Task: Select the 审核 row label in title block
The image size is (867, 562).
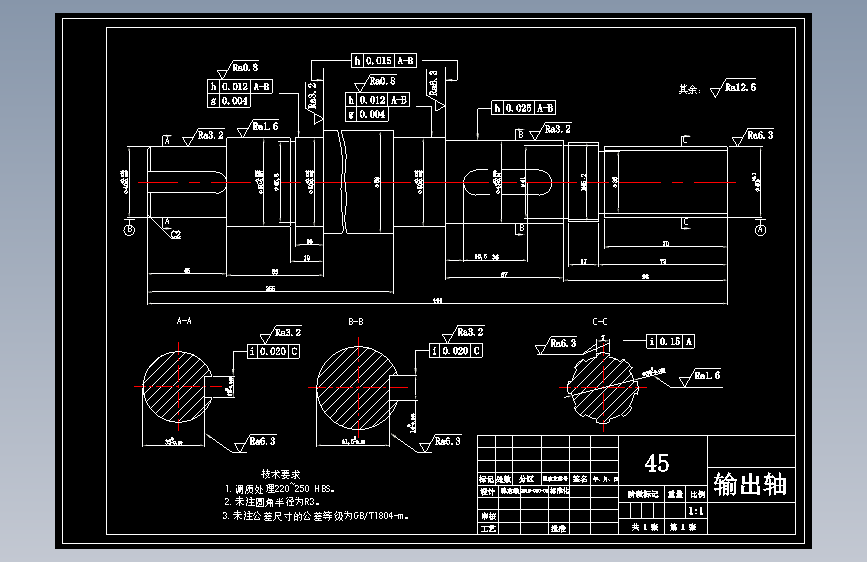Action: (488, 516)
